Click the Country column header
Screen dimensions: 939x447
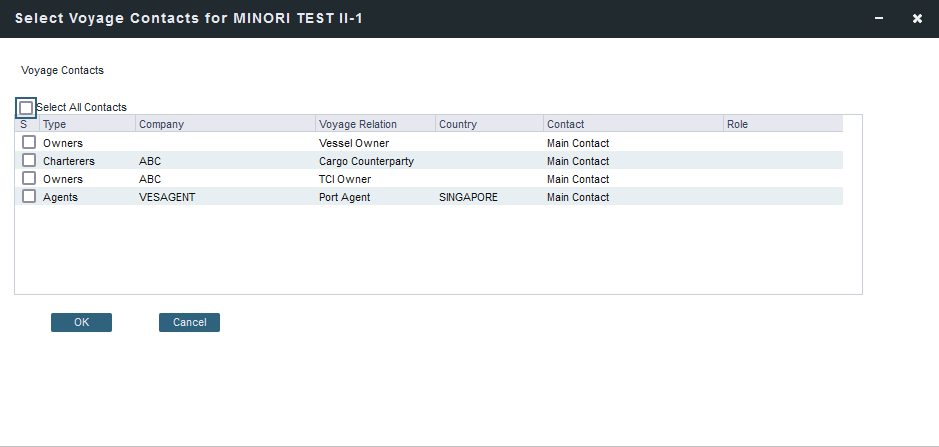[x=489, y=124]
